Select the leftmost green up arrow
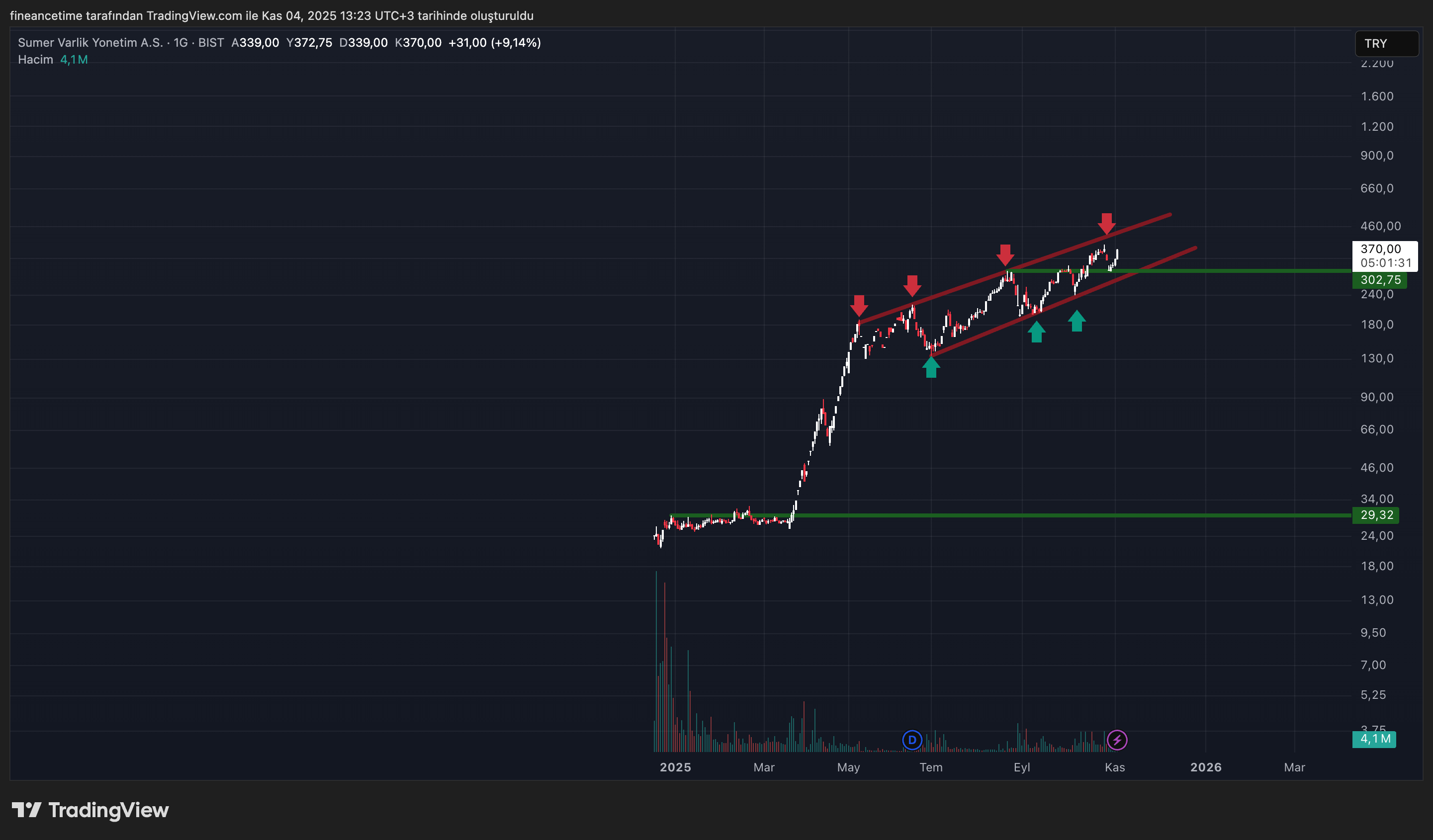 click(931, 367)
